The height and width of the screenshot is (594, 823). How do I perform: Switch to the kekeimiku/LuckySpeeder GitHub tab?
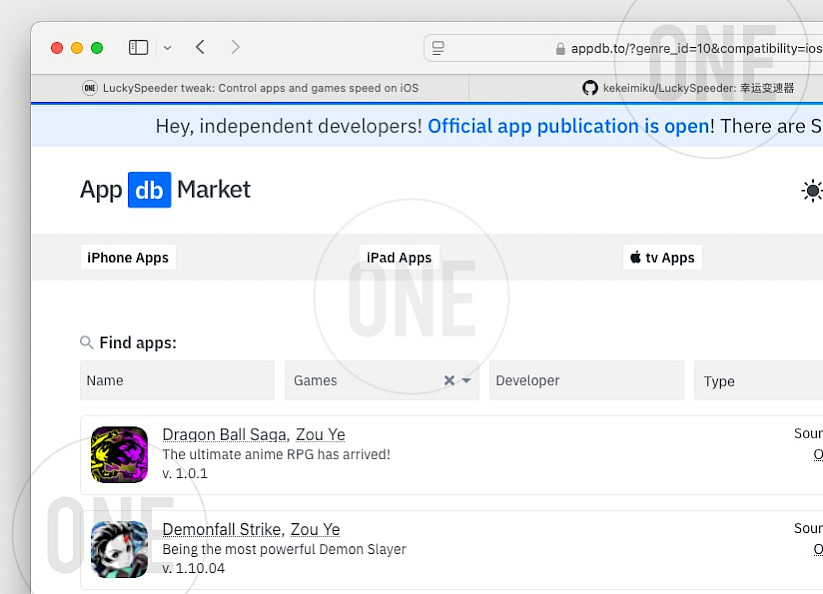click(646, 88)
